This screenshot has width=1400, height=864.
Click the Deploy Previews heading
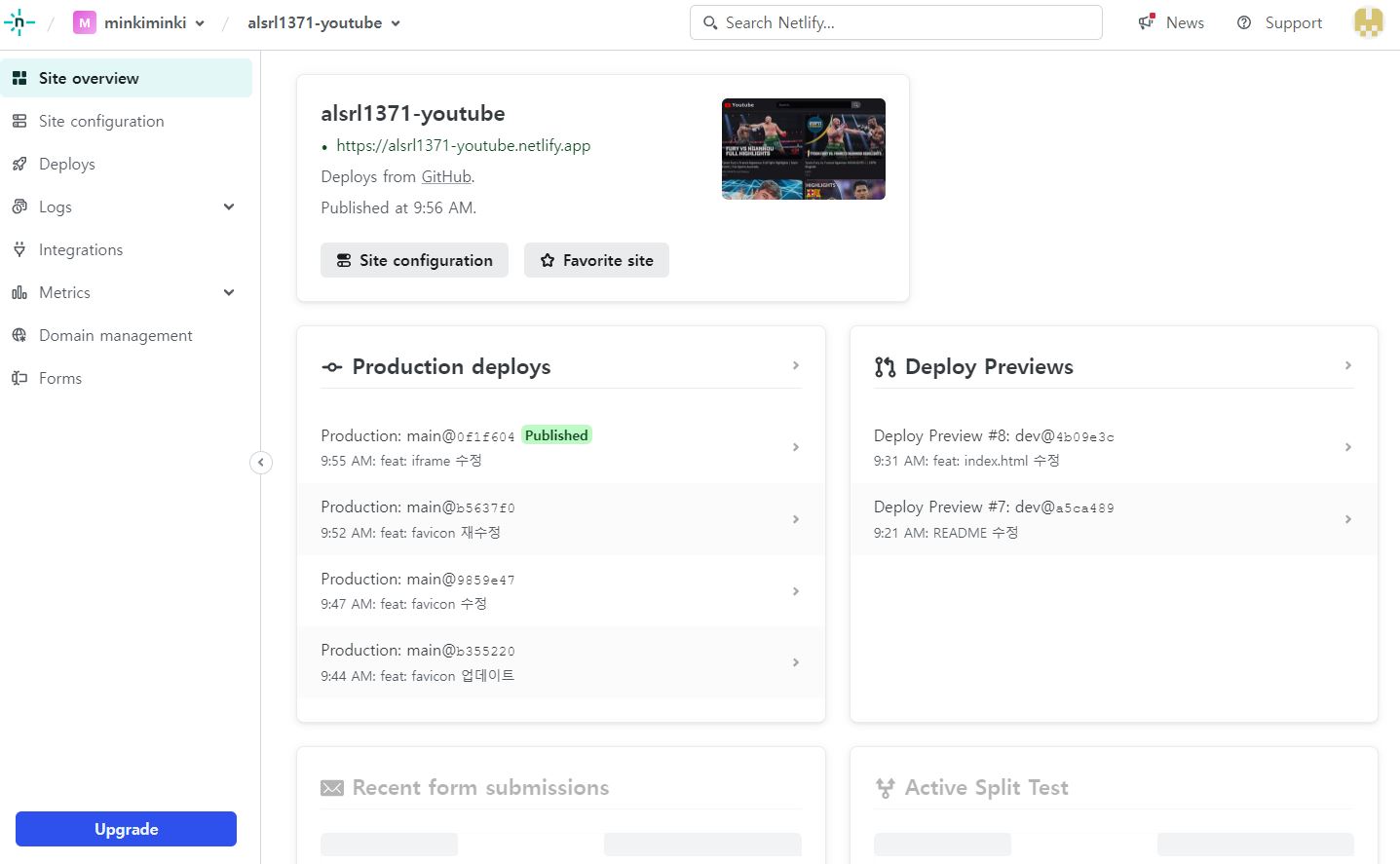point(989,366)
